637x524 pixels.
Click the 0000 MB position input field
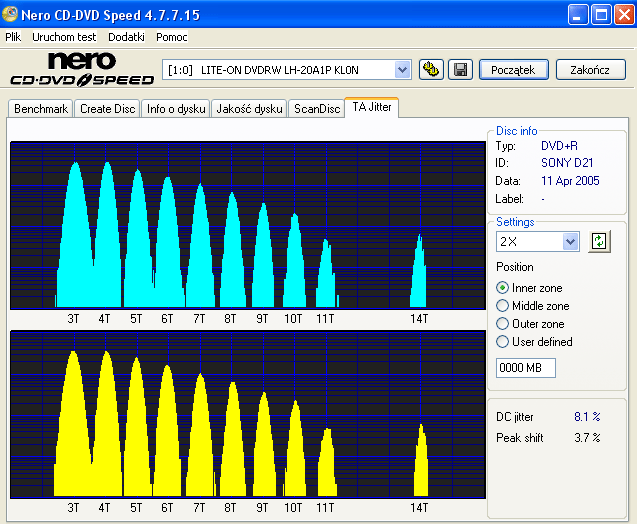[x=526, y=368]
